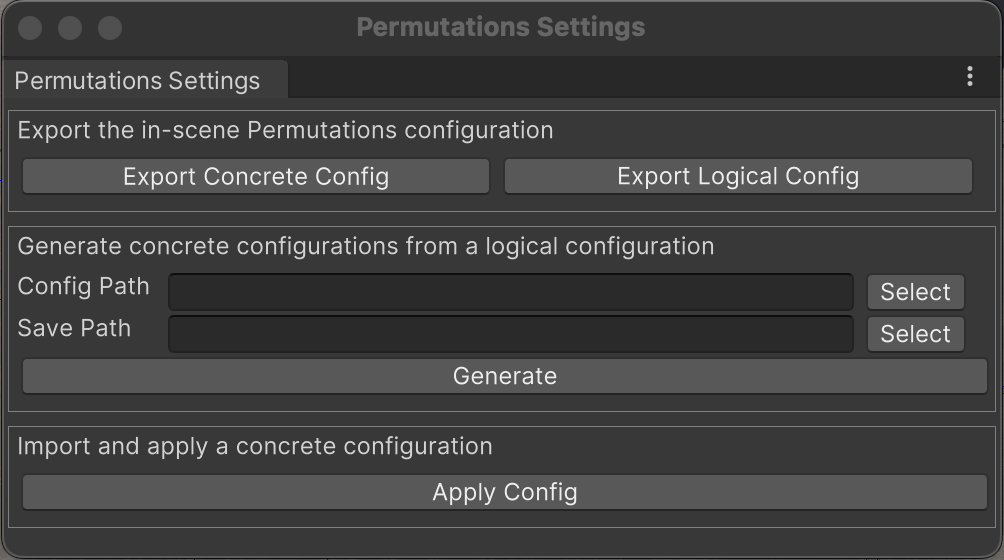Hit the Generate button
The height and width of the screenshot is (560, 1004).
tap(504, 376)
